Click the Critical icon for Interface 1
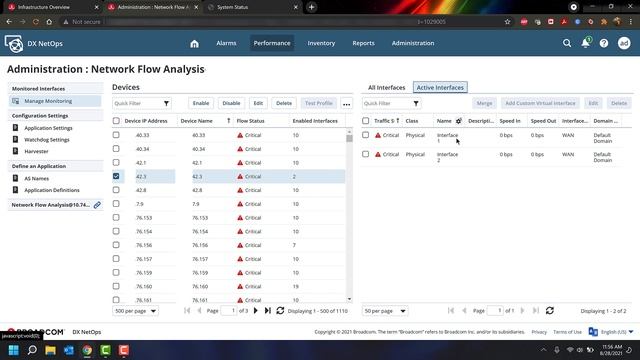Screen dimensions: 640x360 (x=378, y=135)
